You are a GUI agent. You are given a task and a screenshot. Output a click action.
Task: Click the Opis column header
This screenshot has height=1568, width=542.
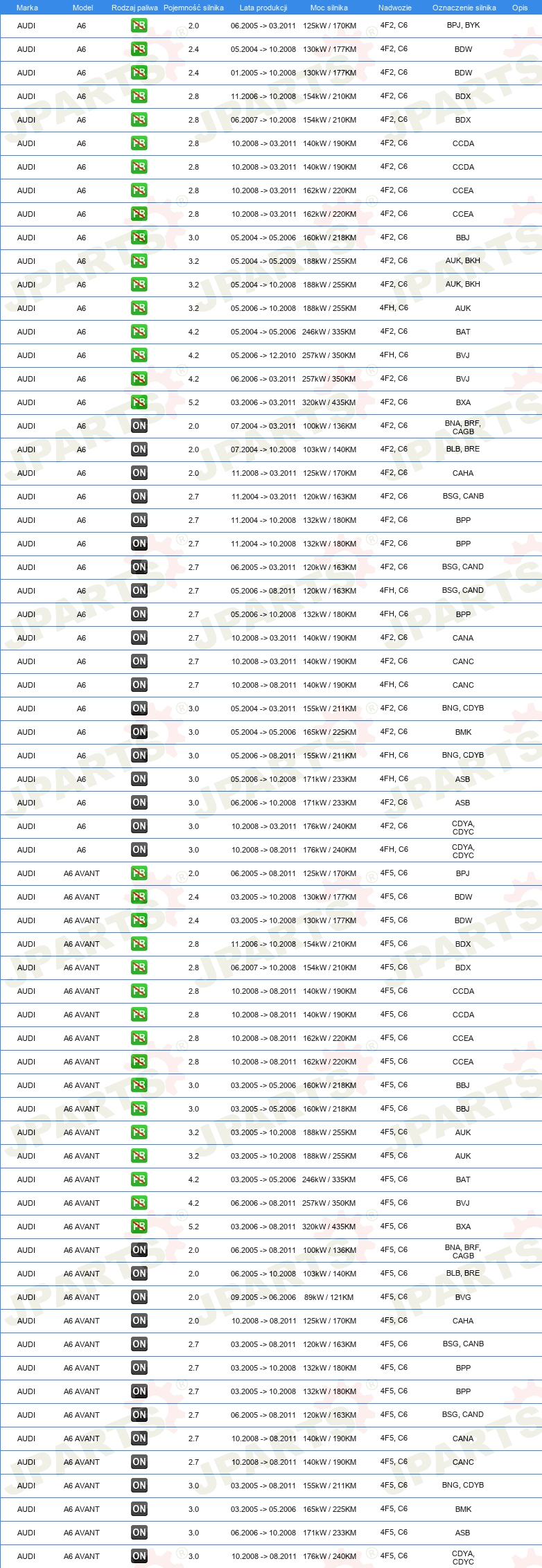click(520, 8)
